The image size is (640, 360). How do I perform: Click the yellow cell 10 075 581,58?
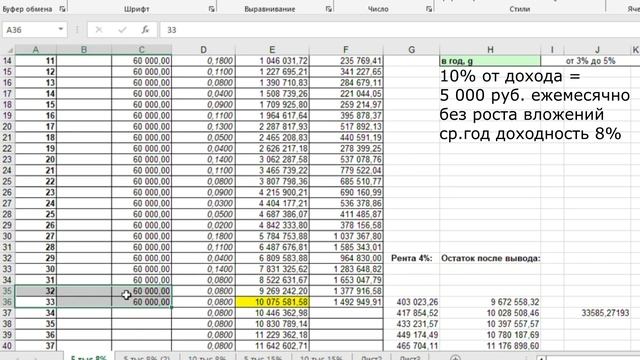coord(272,302)
